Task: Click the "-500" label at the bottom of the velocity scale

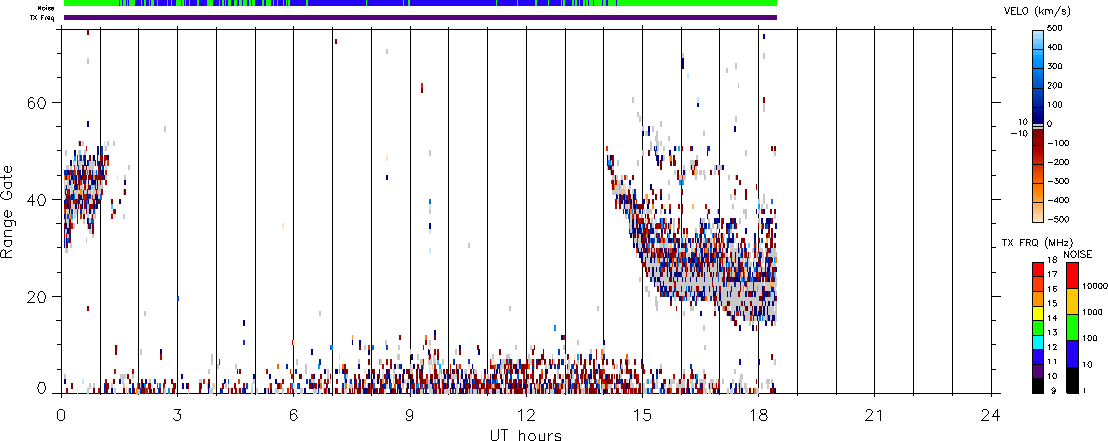Action: (x=1058, y=219)
